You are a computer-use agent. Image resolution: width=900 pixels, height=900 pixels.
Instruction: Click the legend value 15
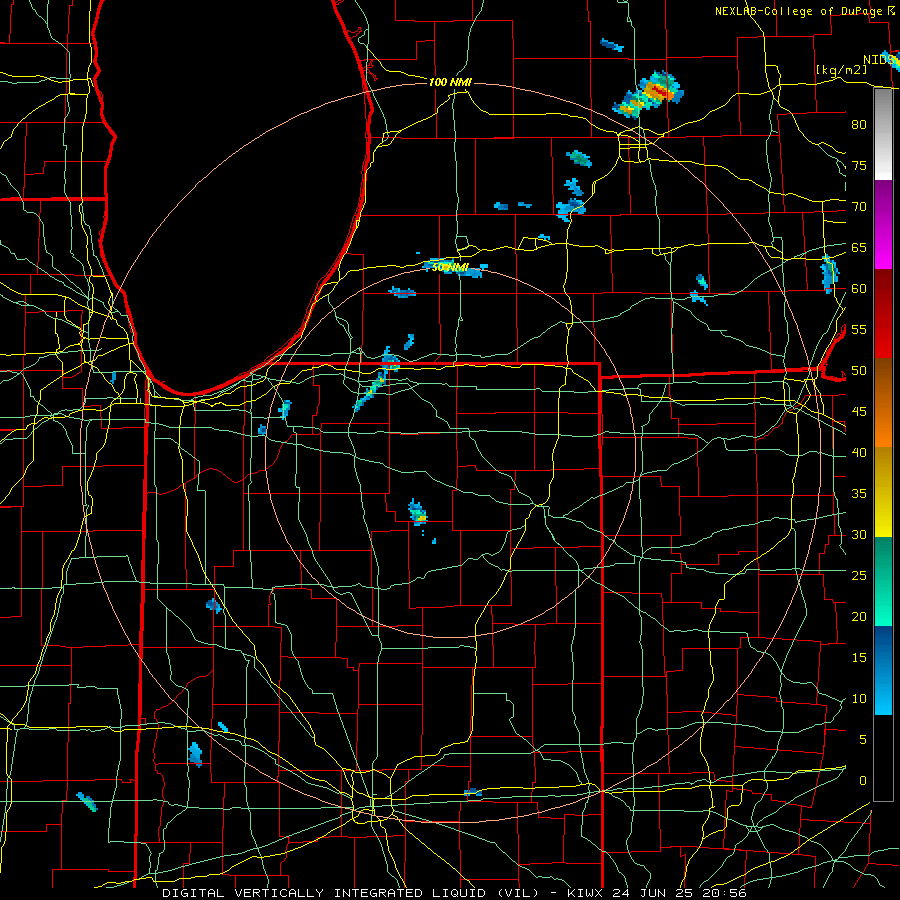[859, 658]
